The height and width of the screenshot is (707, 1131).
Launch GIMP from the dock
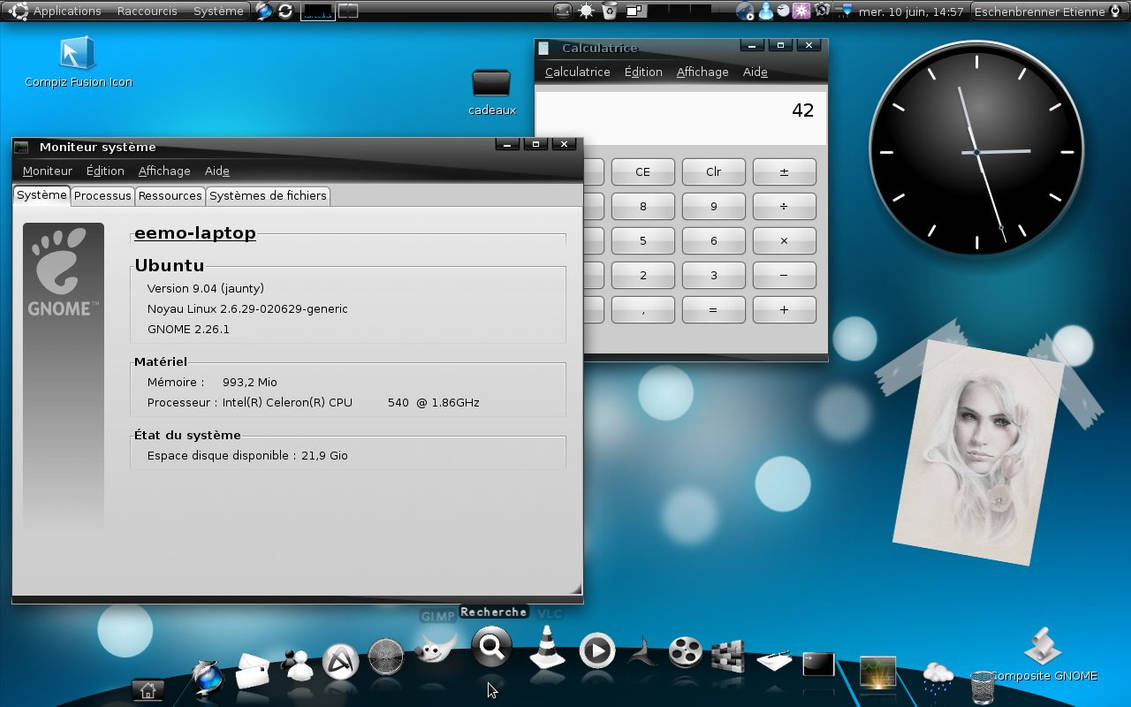[435, 649]
